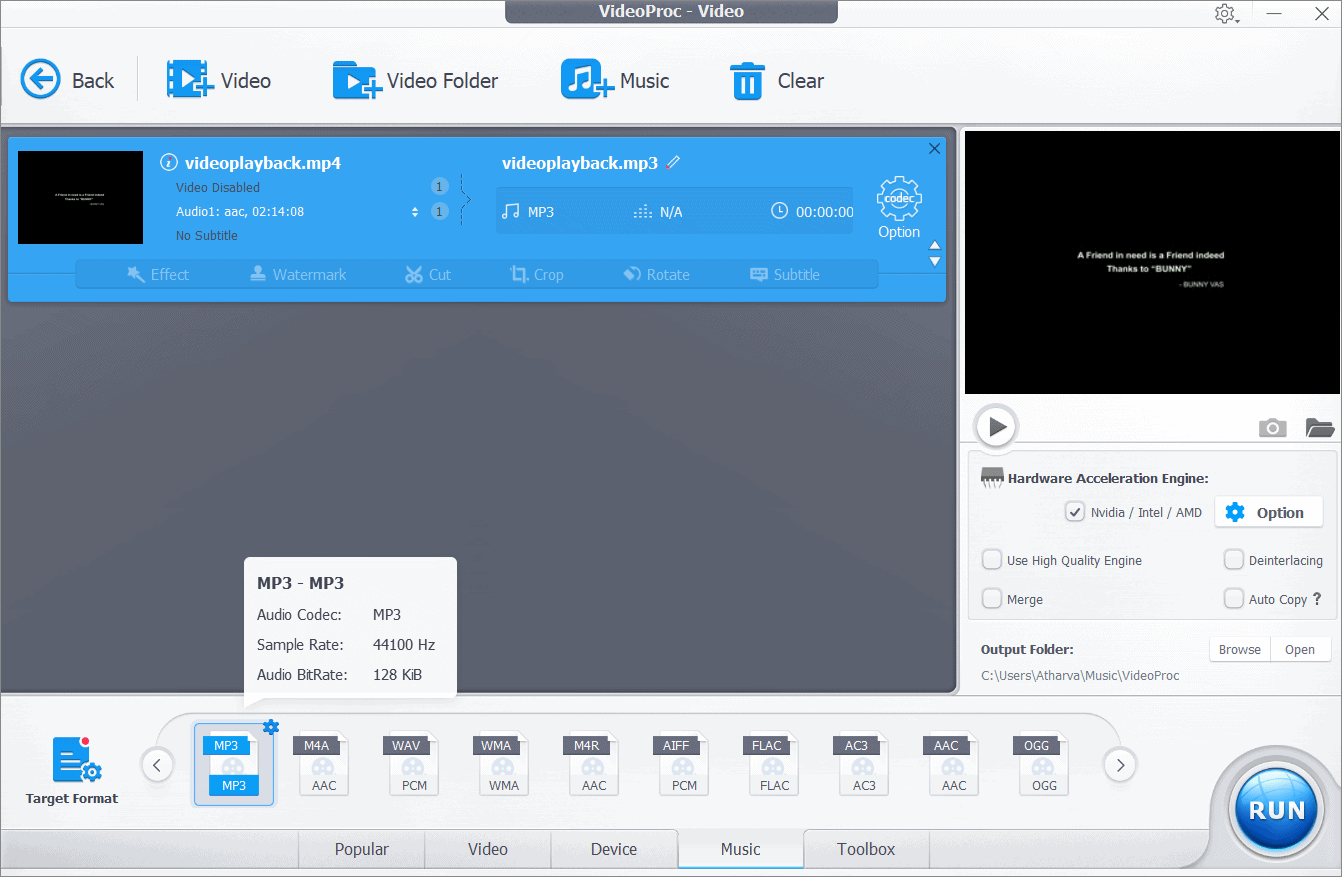This screenshot has height=877, width=1342.
Task: Move the item down with the down arrow
Action: [x=935, y=261]
